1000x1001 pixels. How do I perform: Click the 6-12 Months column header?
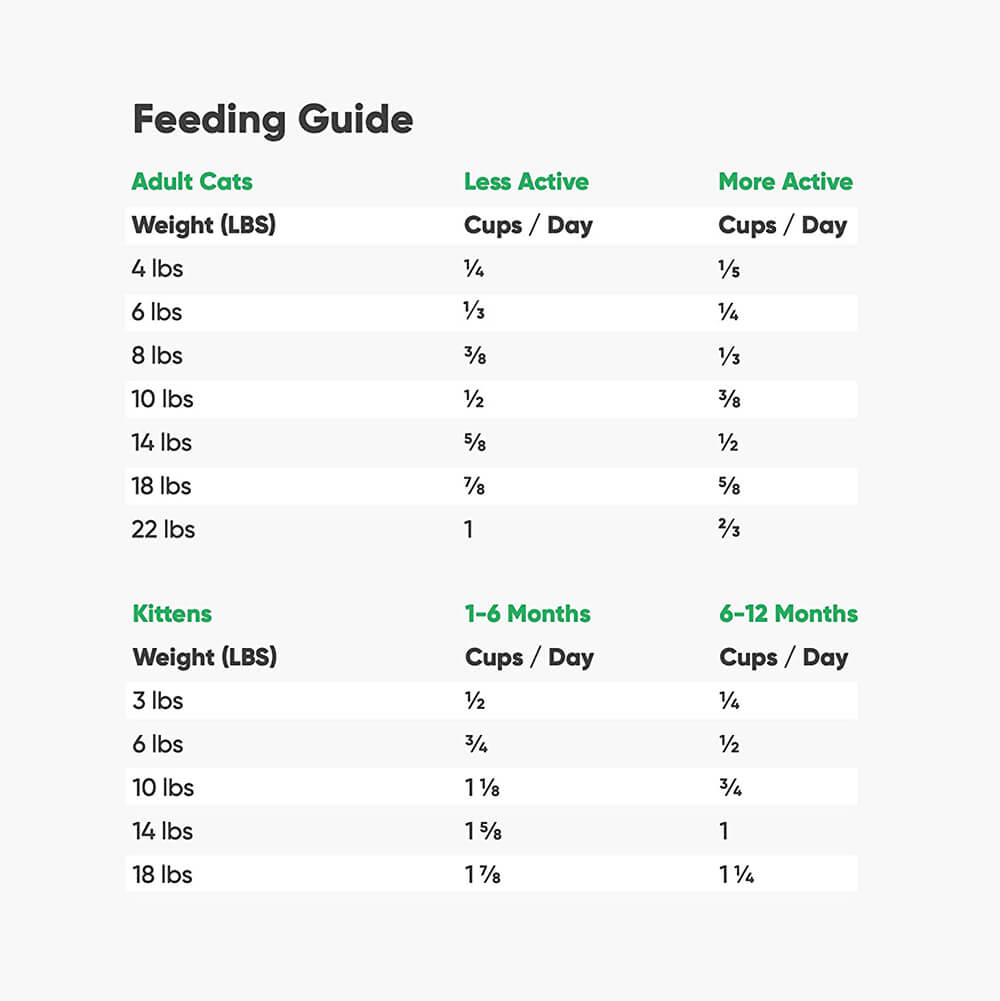(788, 614)
